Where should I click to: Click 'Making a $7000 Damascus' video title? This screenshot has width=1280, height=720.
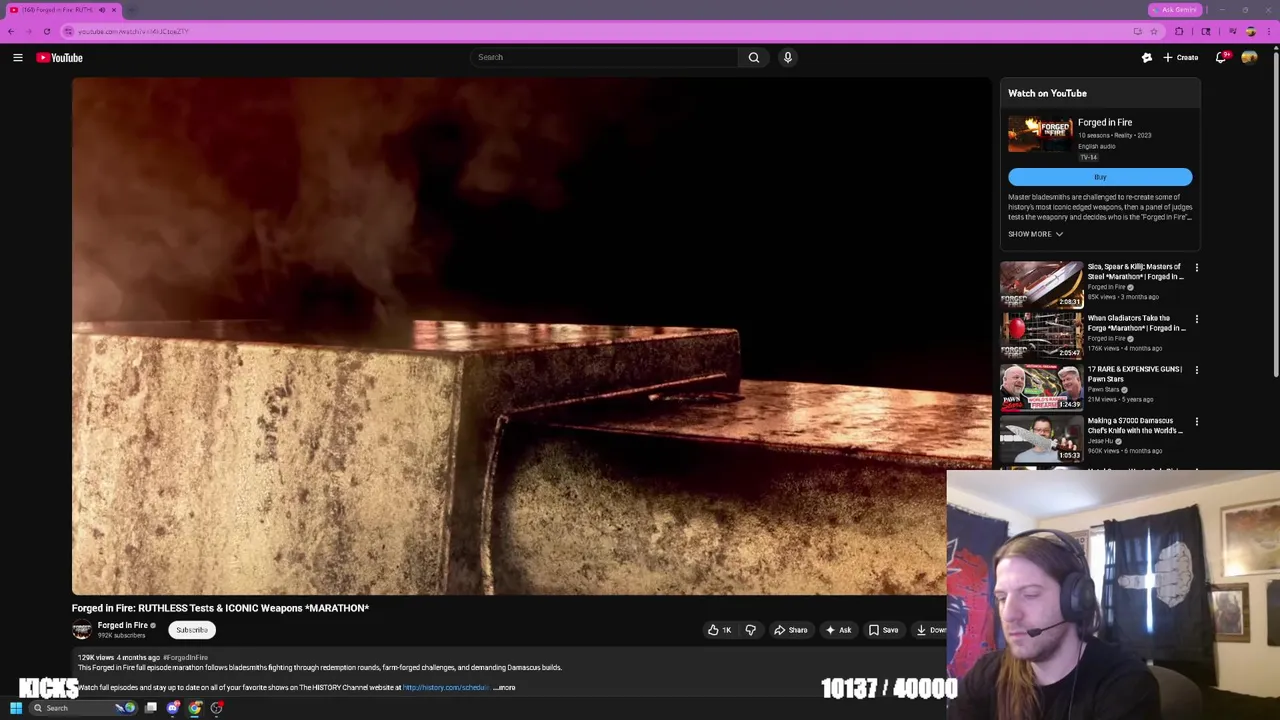pyautogui.click(x=1135, y=425)
